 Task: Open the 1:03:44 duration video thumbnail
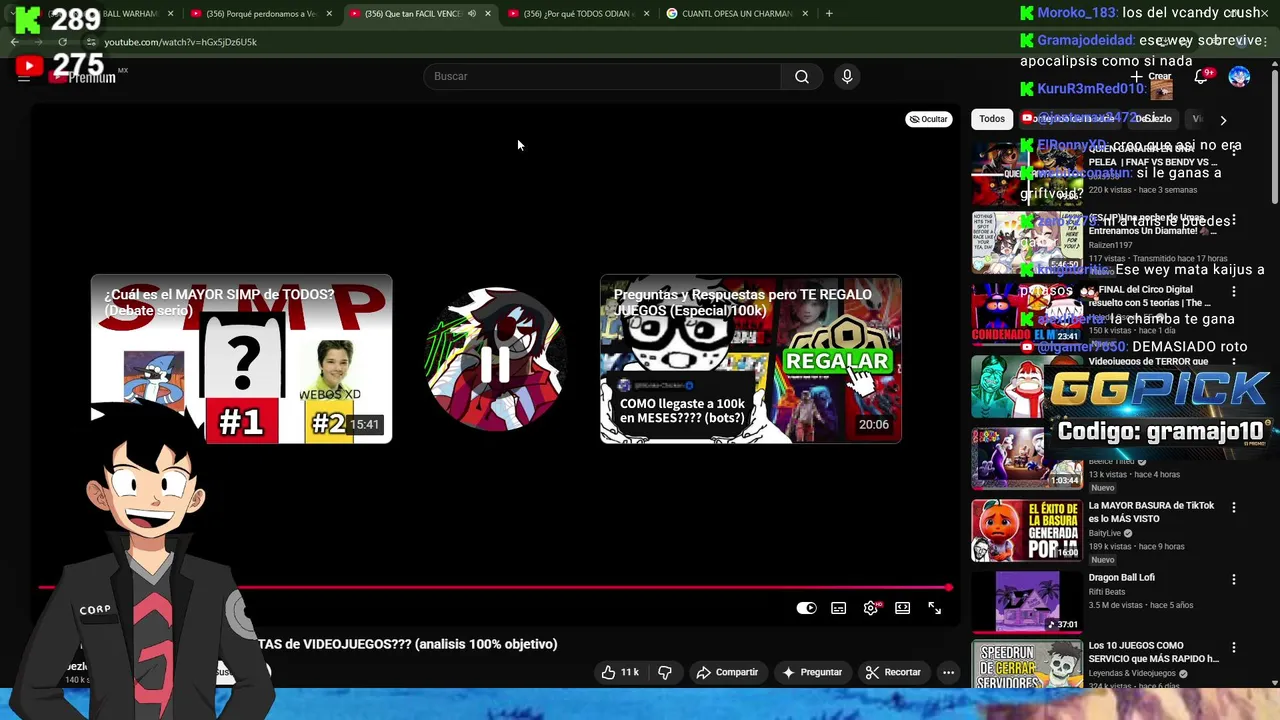pyautogui.click(x=1027, y=459)
